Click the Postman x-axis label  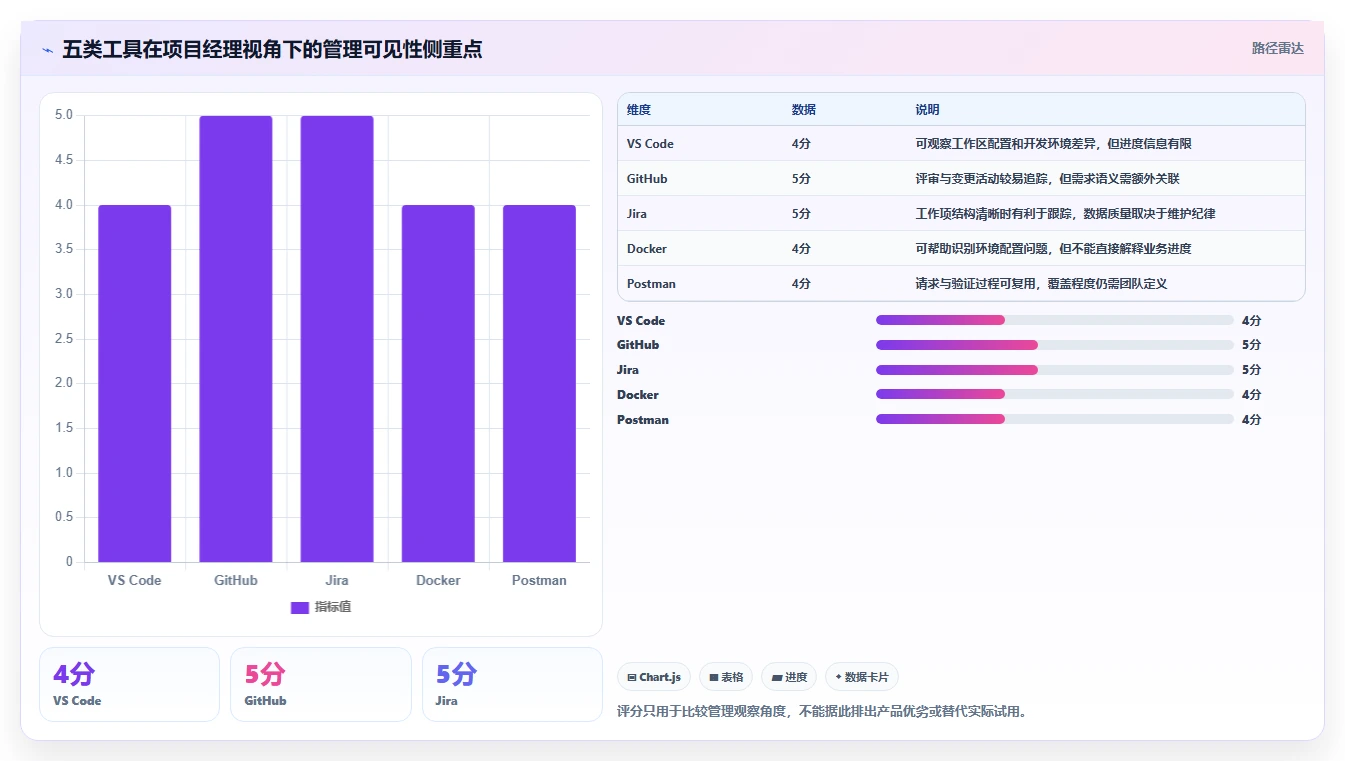pyautogui.click(x=539, y=580)
